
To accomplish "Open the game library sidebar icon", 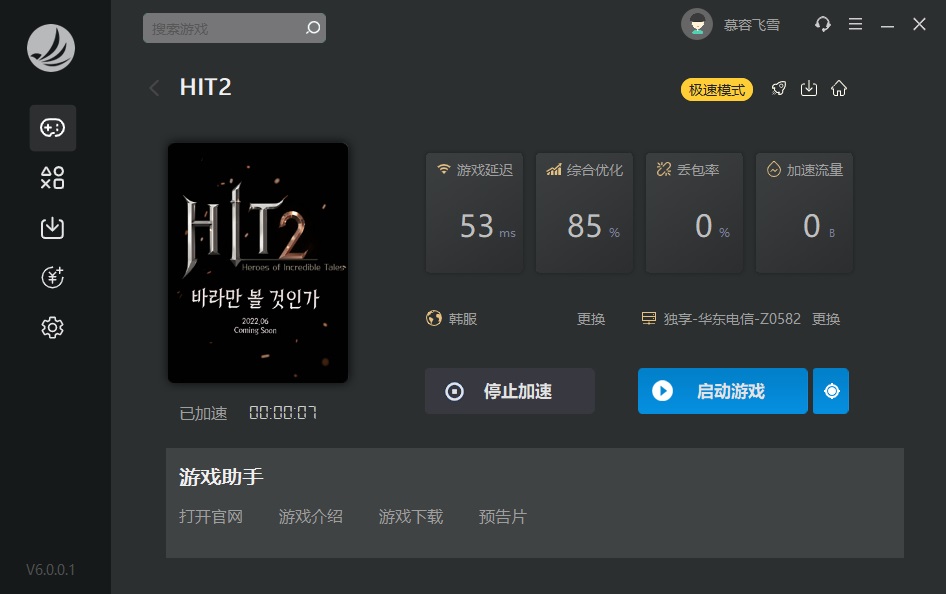I will 52,128.
